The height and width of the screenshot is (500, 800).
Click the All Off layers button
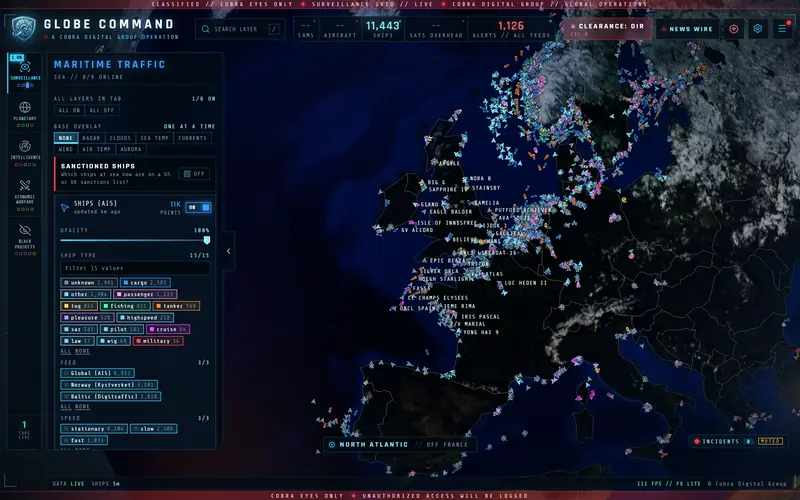[x=102, y=110]
